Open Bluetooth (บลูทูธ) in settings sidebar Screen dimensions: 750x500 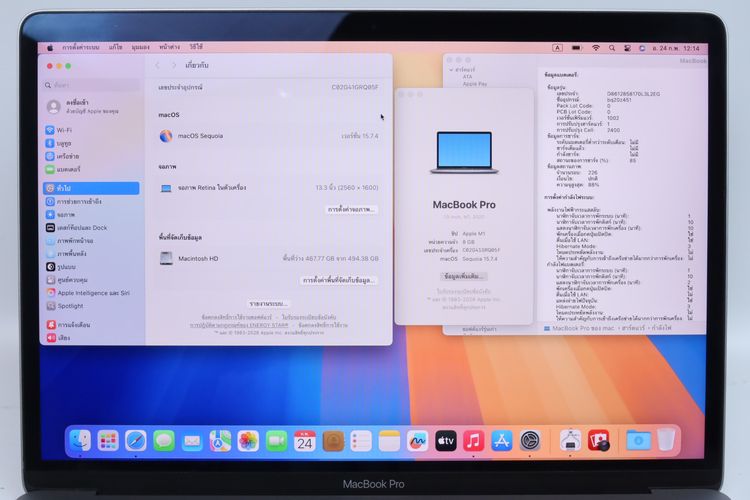coord(58,143)
